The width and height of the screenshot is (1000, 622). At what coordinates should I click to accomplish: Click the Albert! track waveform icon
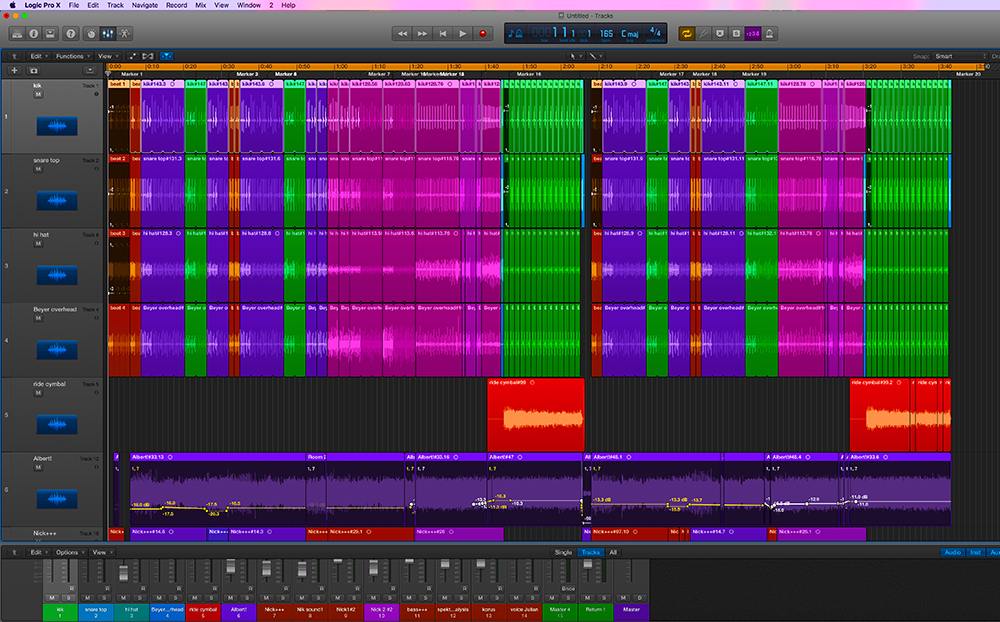tap(57, 499)
